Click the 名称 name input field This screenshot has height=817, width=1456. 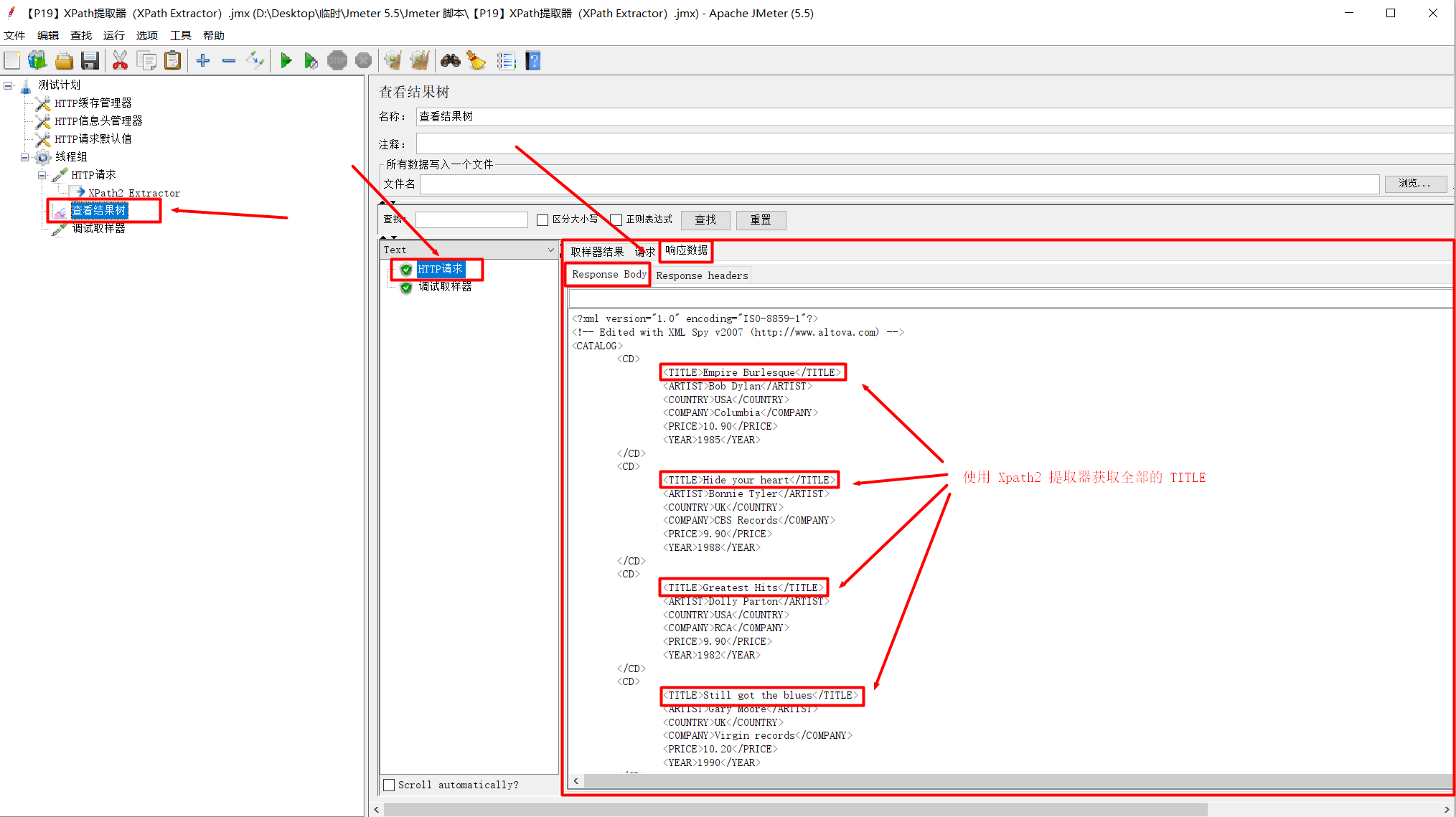934,117
